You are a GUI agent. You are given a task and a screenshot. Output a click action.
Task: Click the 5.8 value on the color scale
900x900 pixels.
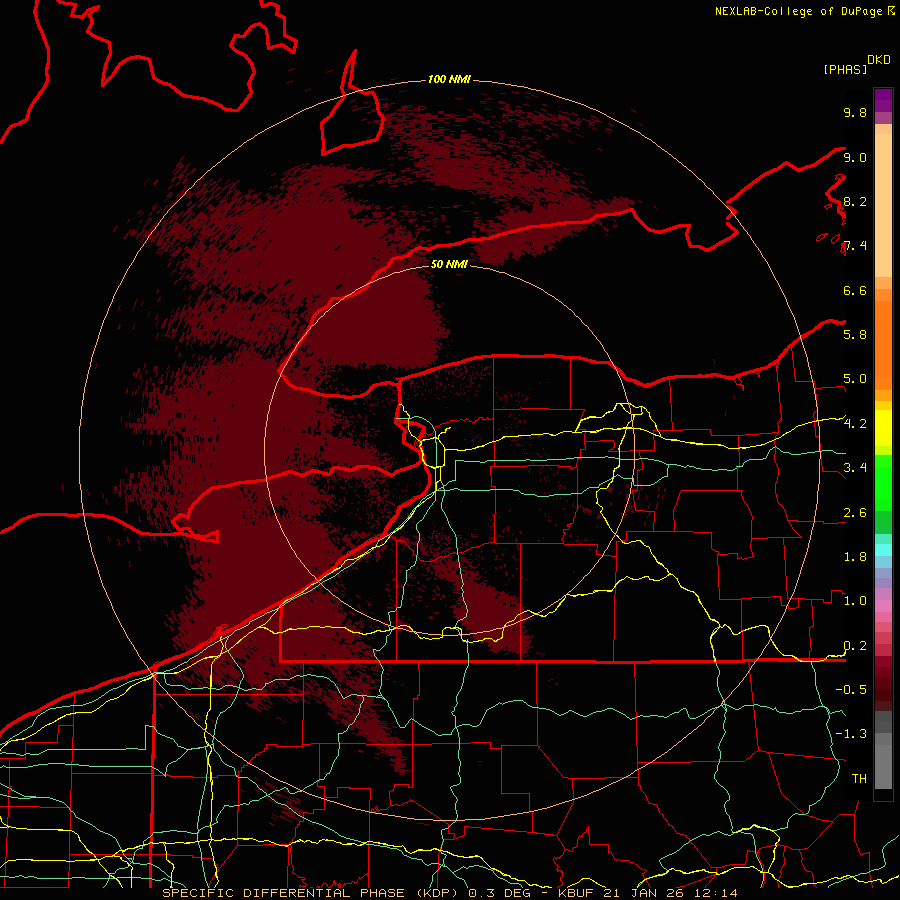point(855,335)
